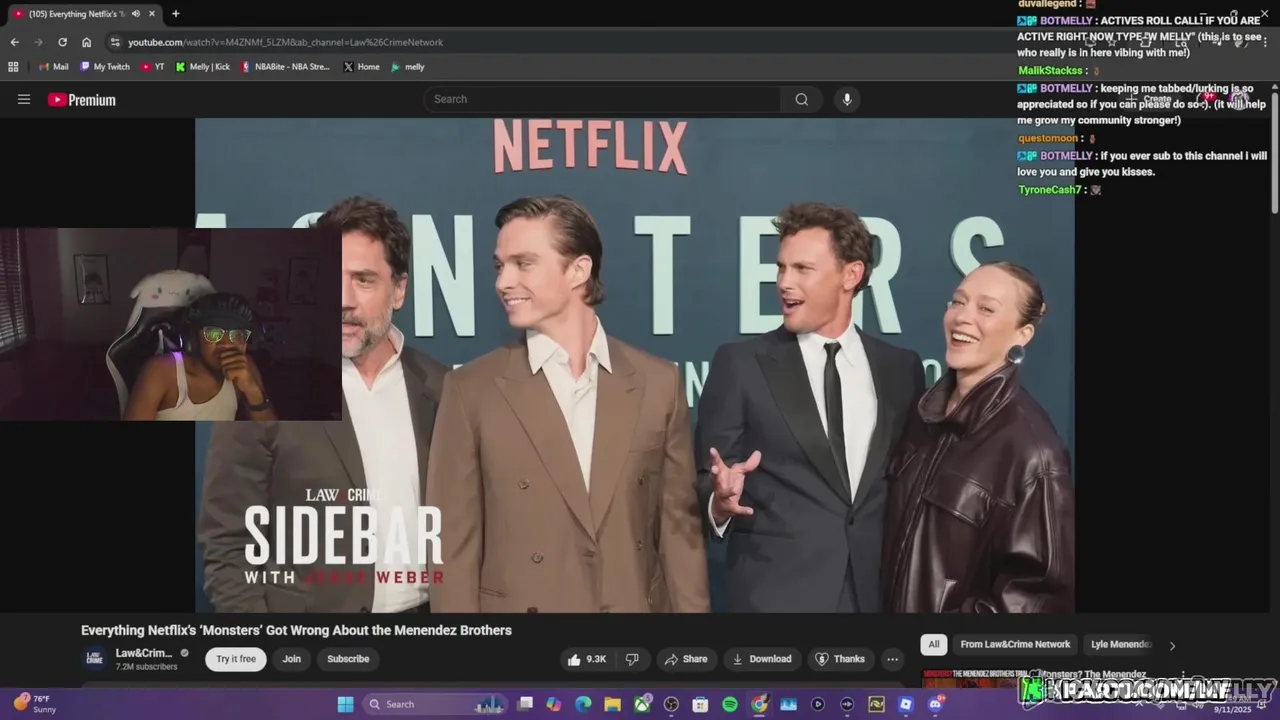Open the Mail bookmark
1280x720 pixels.
point(54,67)
